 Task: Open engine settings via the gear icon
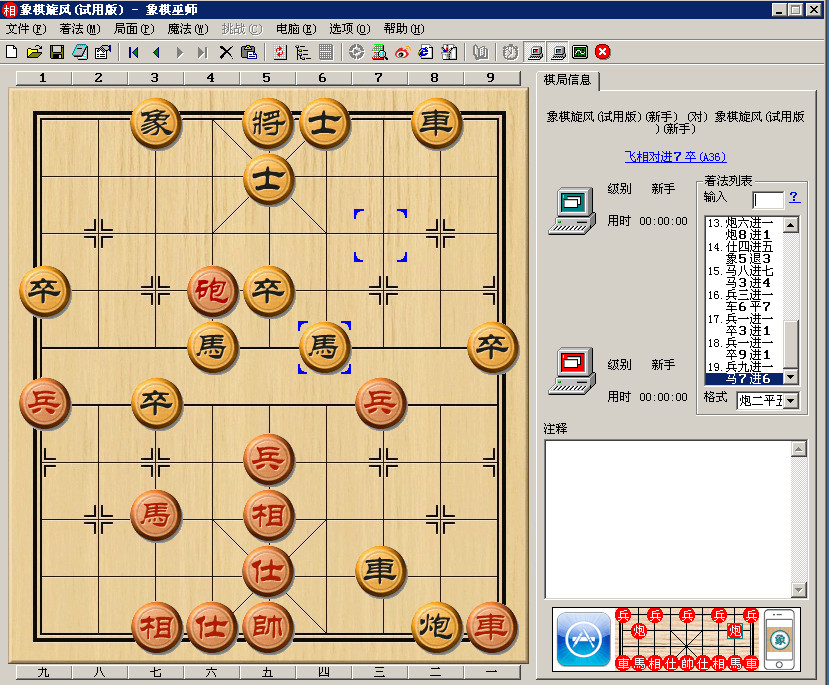pyautogui.click(x=355, y=51)
